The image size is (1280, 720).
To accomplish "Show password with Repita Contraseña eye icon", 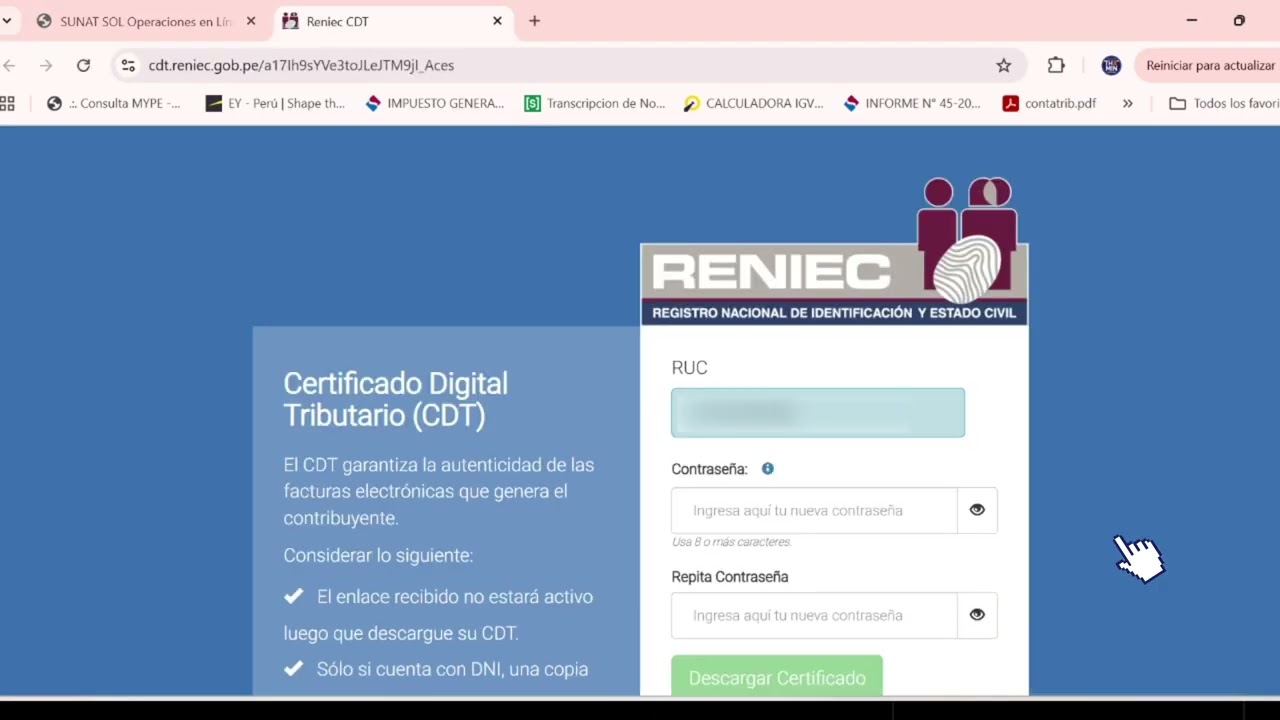I will click(x=977, y=616).
